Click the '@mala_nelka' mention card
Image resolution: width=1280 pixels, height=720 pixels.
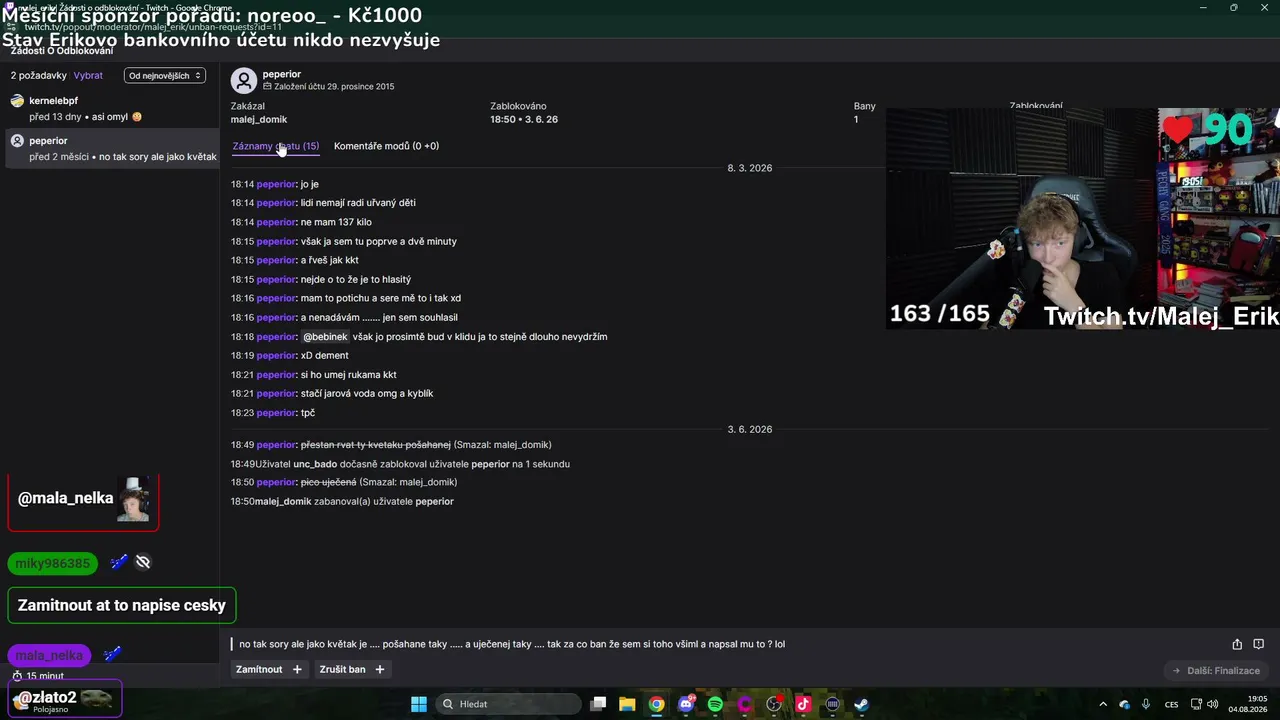(x=83, y=502)
